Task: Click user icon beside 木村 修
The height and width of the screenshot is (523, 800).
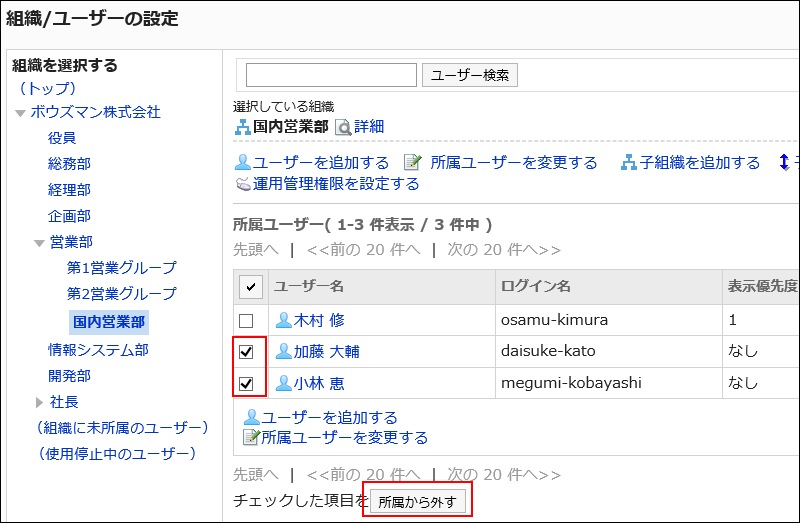Action: pyautogui.click(x=283, y=321)
